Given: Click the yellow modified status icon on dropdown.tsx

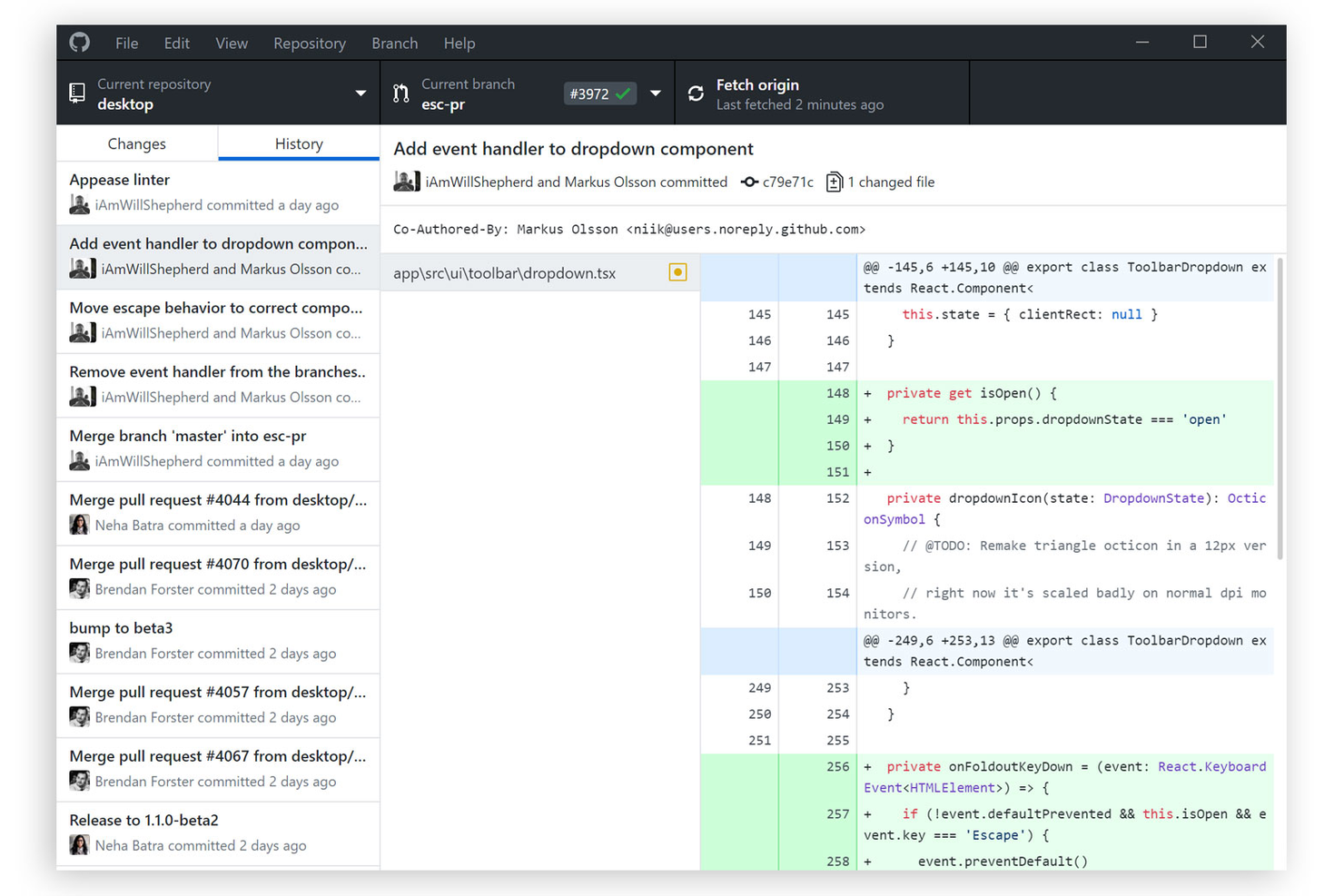Looking at the screenshot, I should [677, 272].
